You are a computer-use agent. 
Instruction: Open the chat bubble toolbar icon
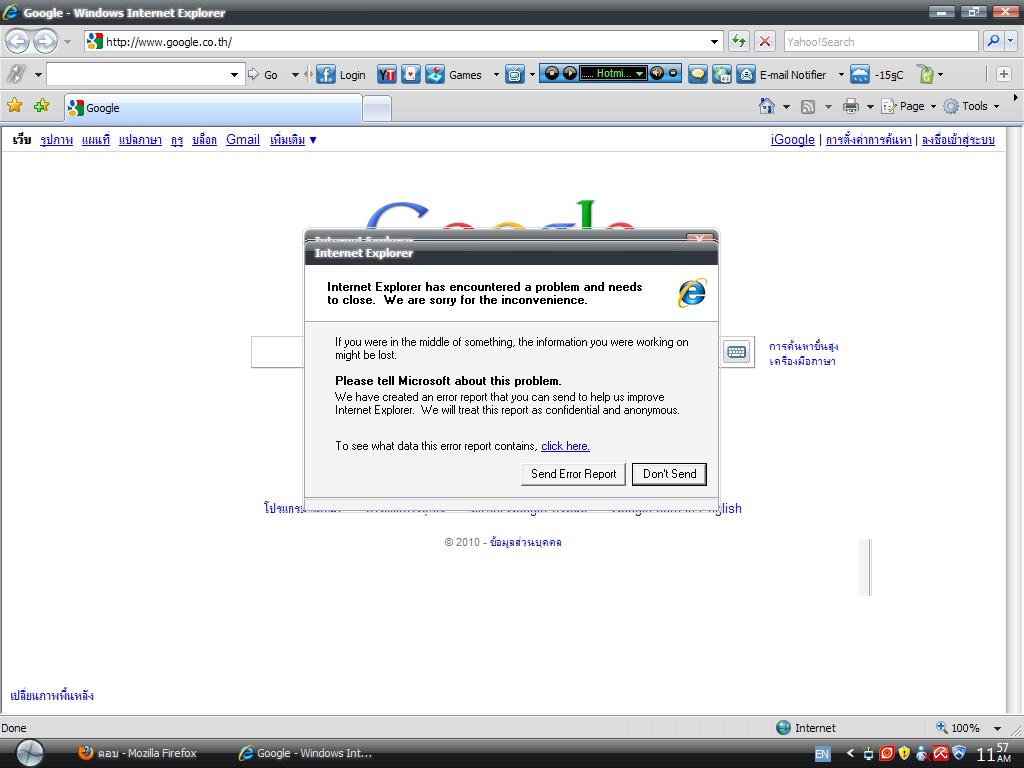(x=698, y=74)
